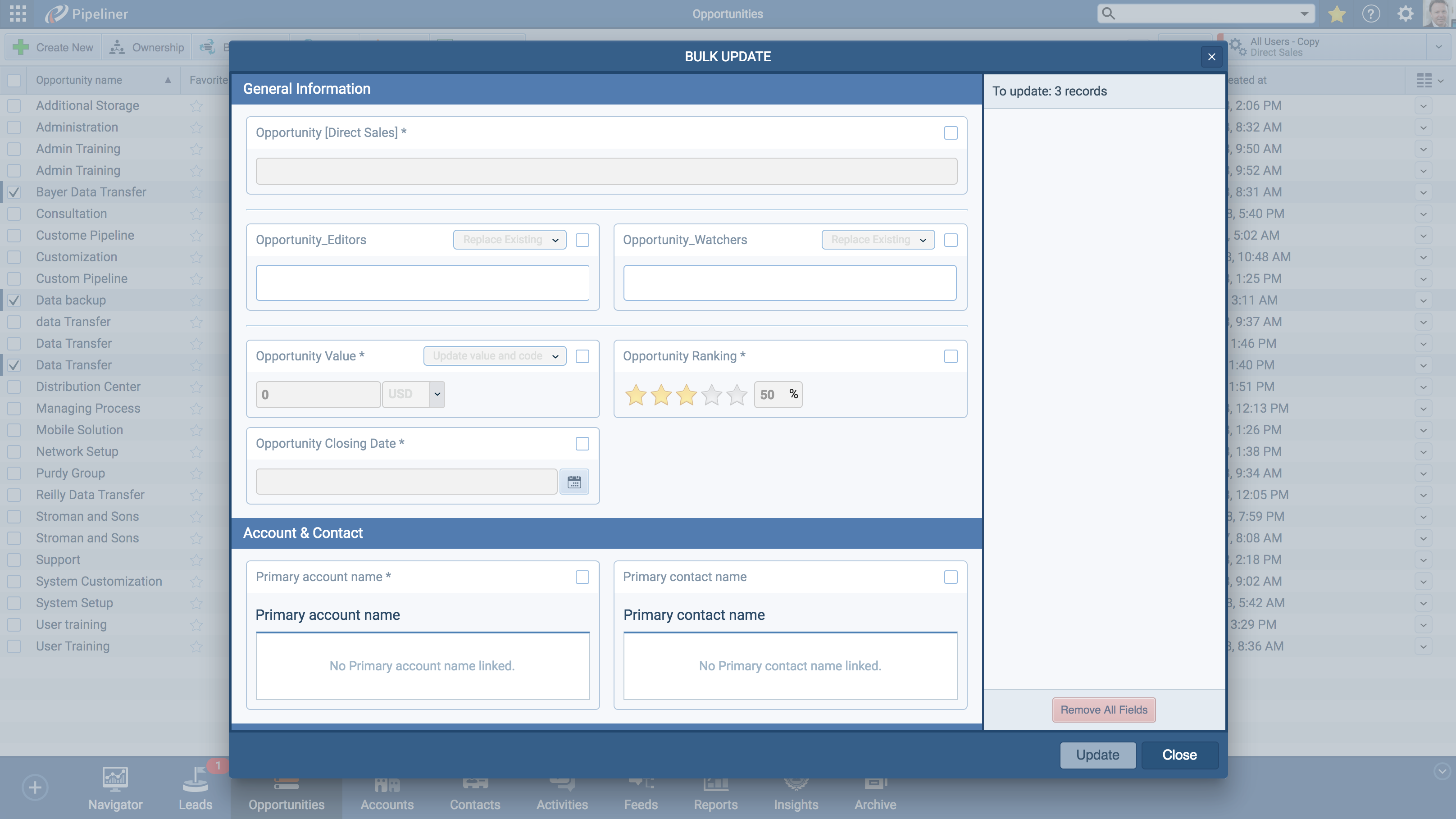This screenshot has height=819, width=1456.
Task: Click the gold favorites star in header
Action: pyautogui.click(x=1337, y=14)
